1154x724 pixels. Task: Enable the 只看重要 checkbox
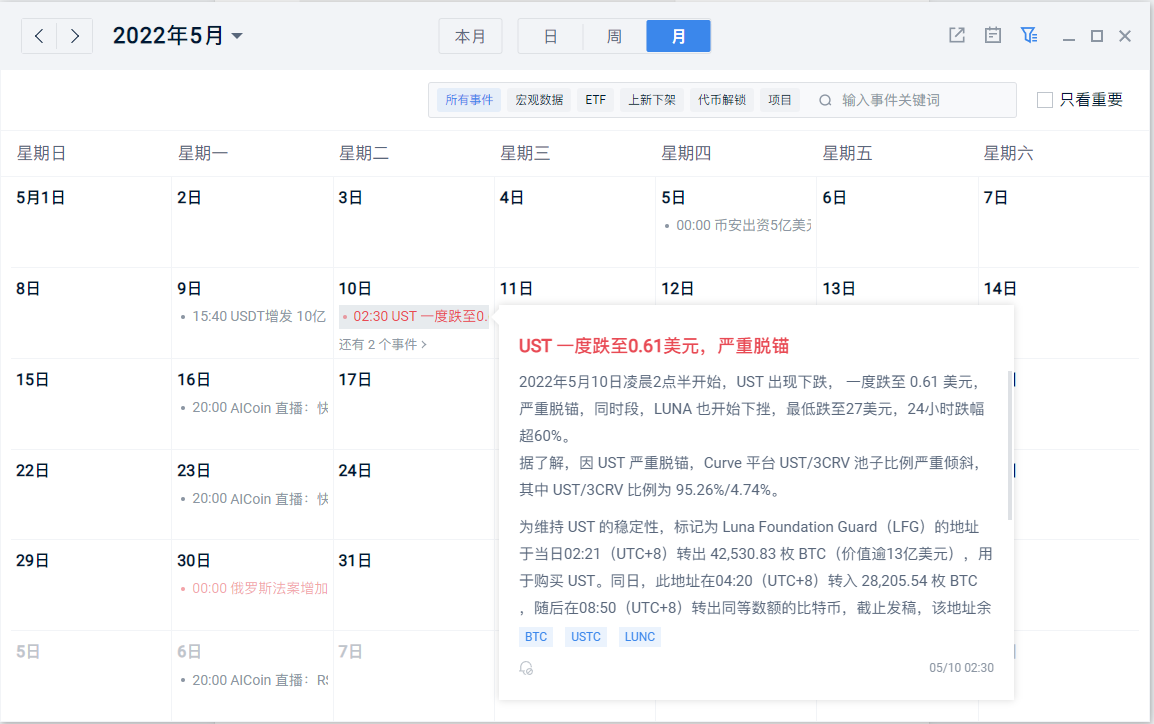point(1044,100)
